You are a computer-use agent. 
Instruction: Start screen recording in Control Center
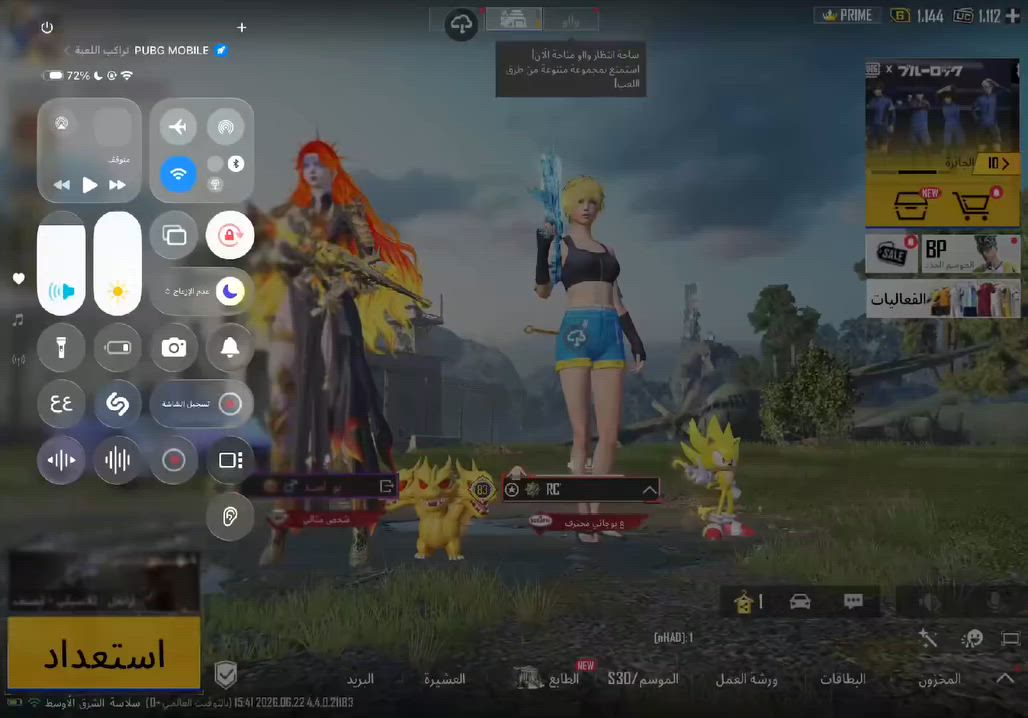[202, 404]
